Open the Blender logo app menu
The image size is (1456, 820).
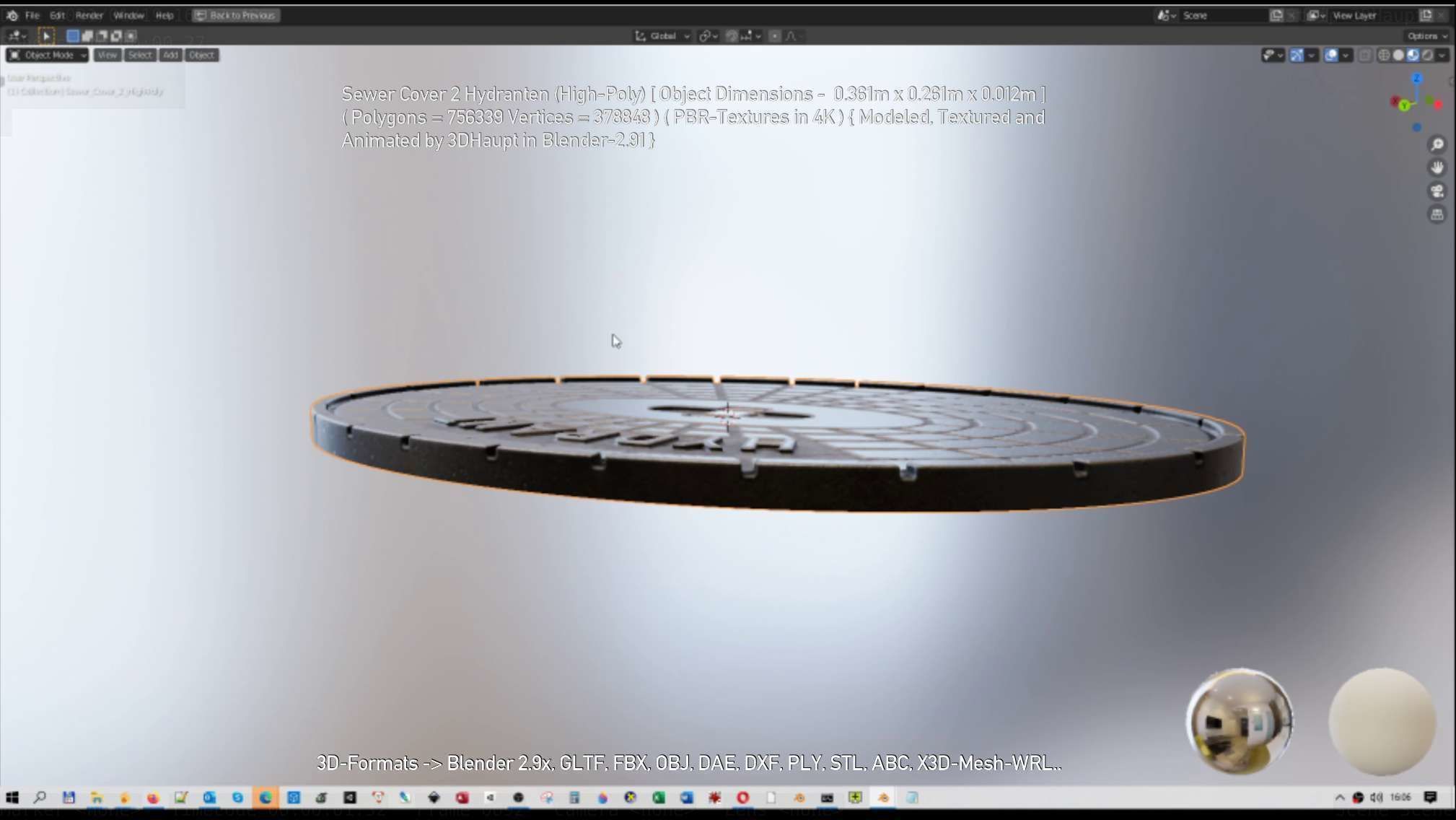click(x=12, y=15)
